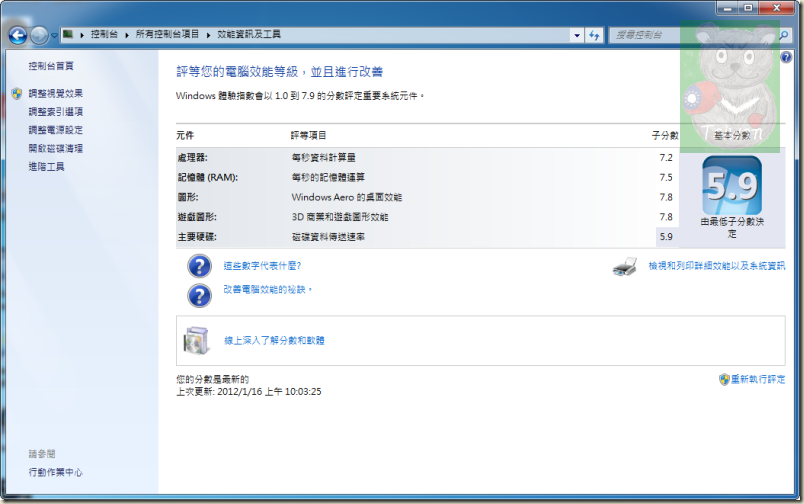Close the Control Panel window
The height and width of the screenshot is (504, 804).
[x=777, y=8]
